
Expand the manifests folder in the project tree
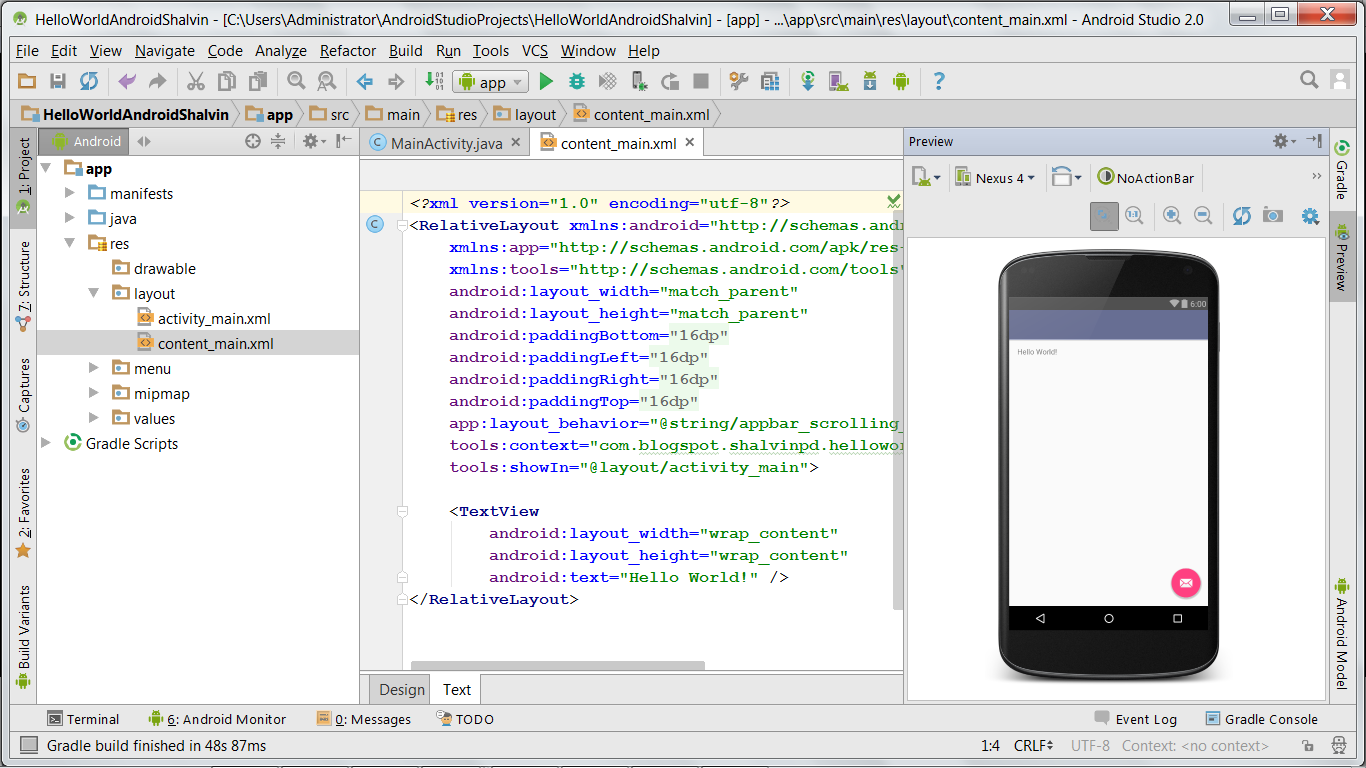[70, 194]
